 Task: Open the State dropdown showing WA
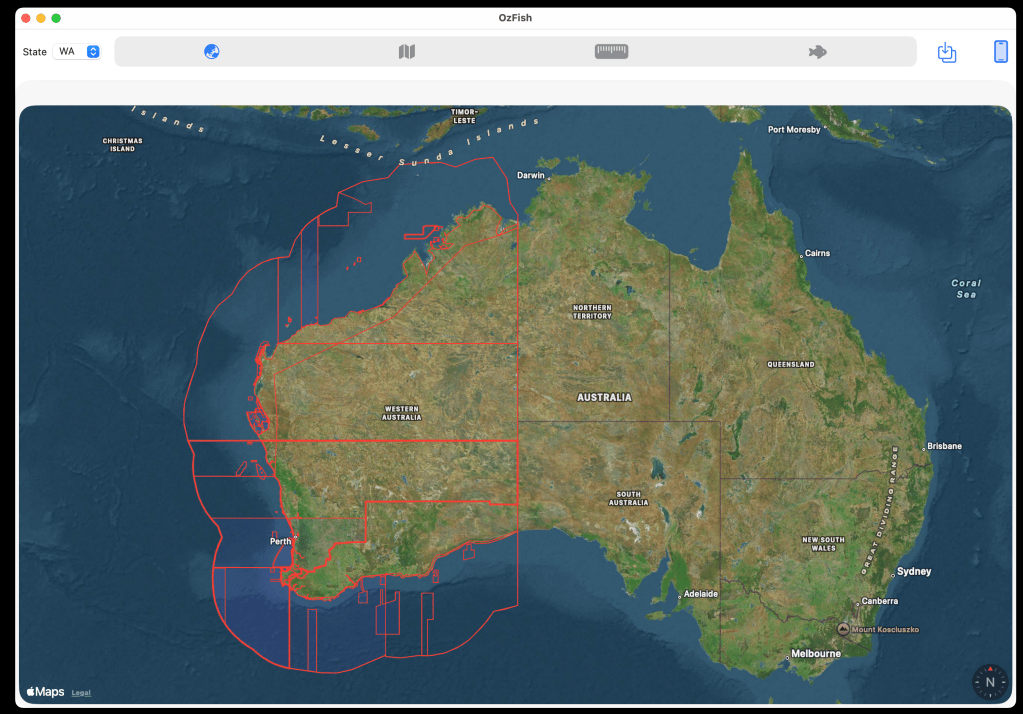pyautogui.click(x=78, y=51)
